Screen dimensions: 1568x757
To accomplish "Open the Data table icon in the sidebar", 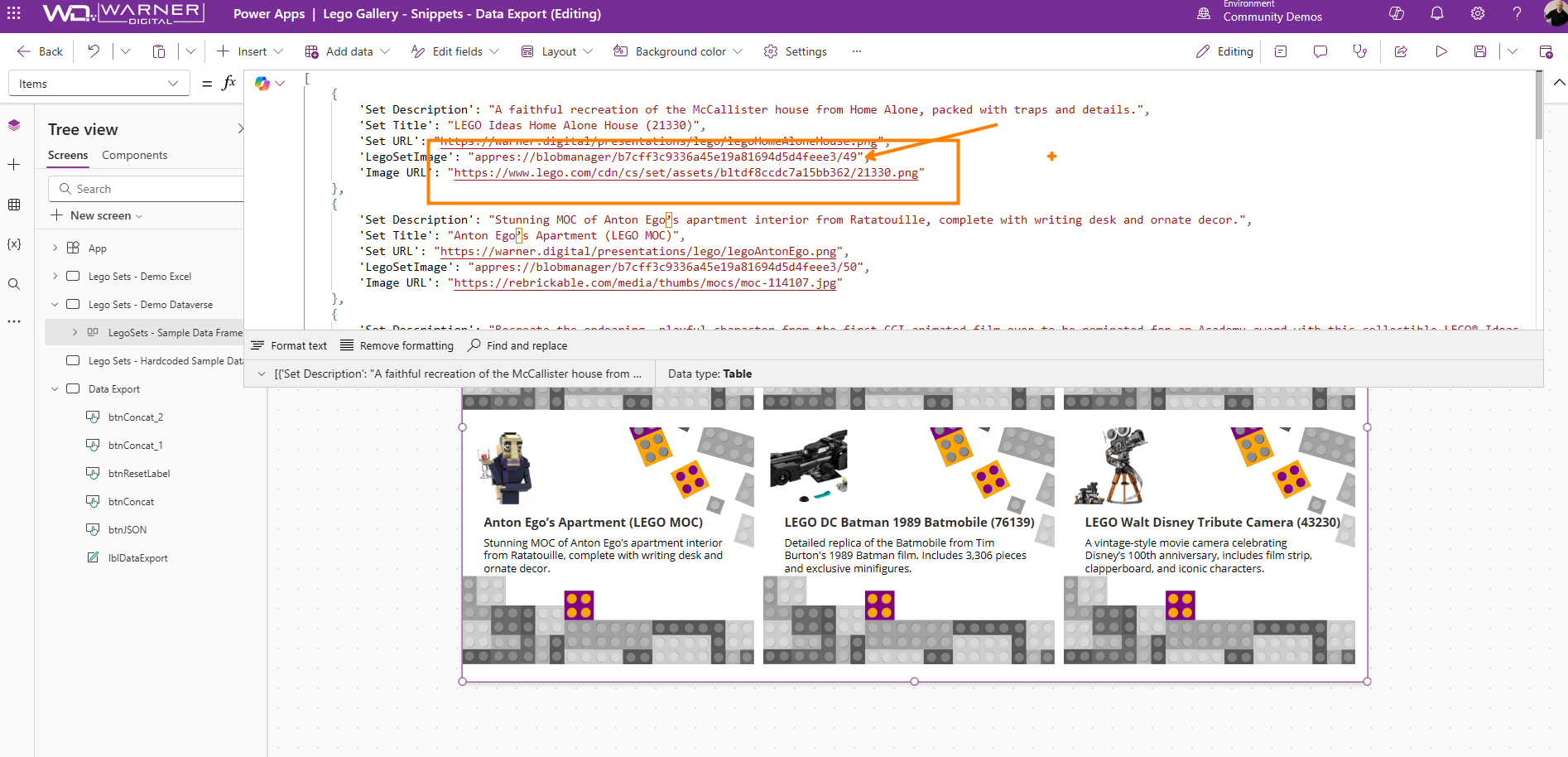I will 14,205.
